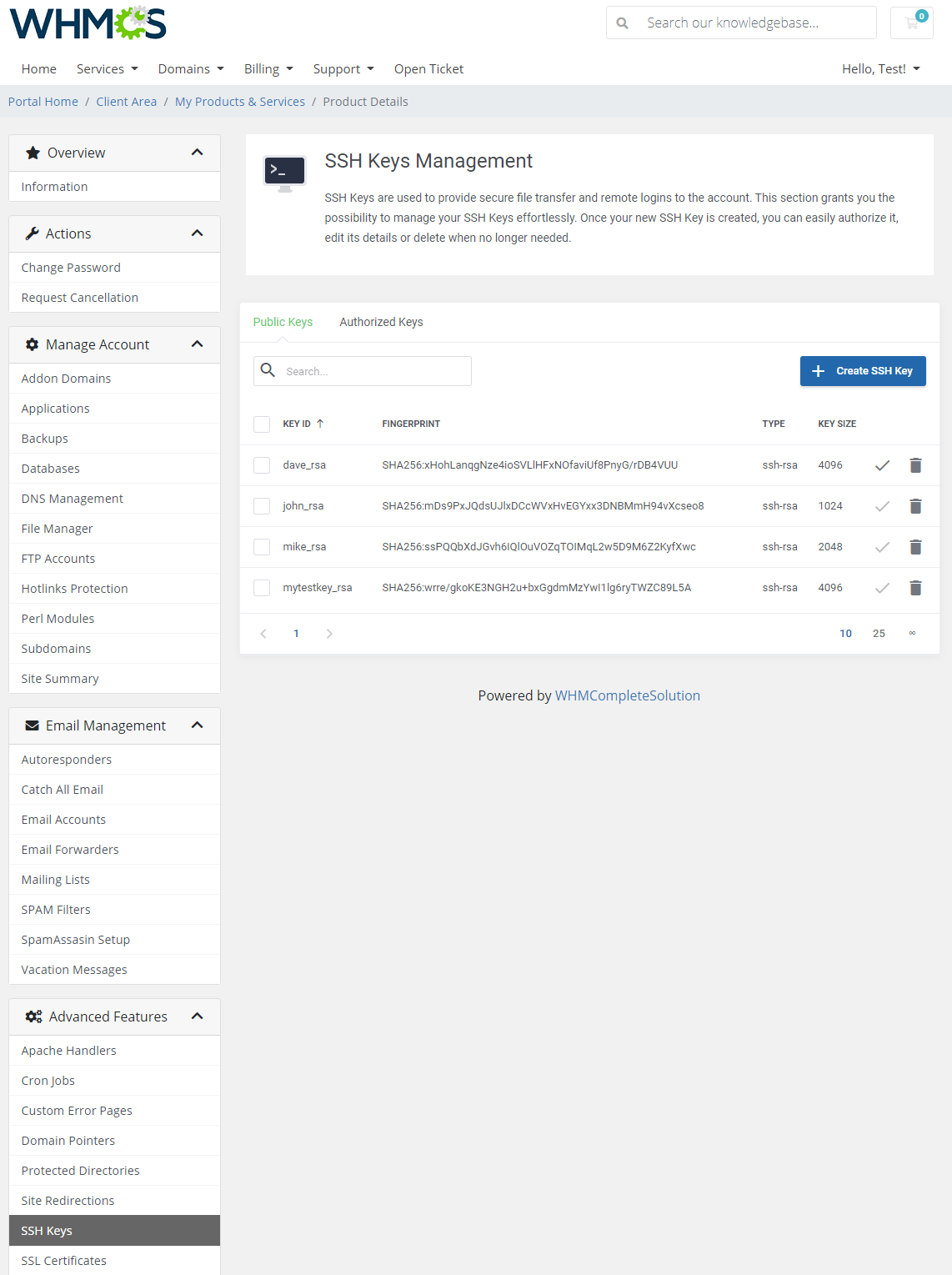Follow the WHMCompleteSolution link

628,695
